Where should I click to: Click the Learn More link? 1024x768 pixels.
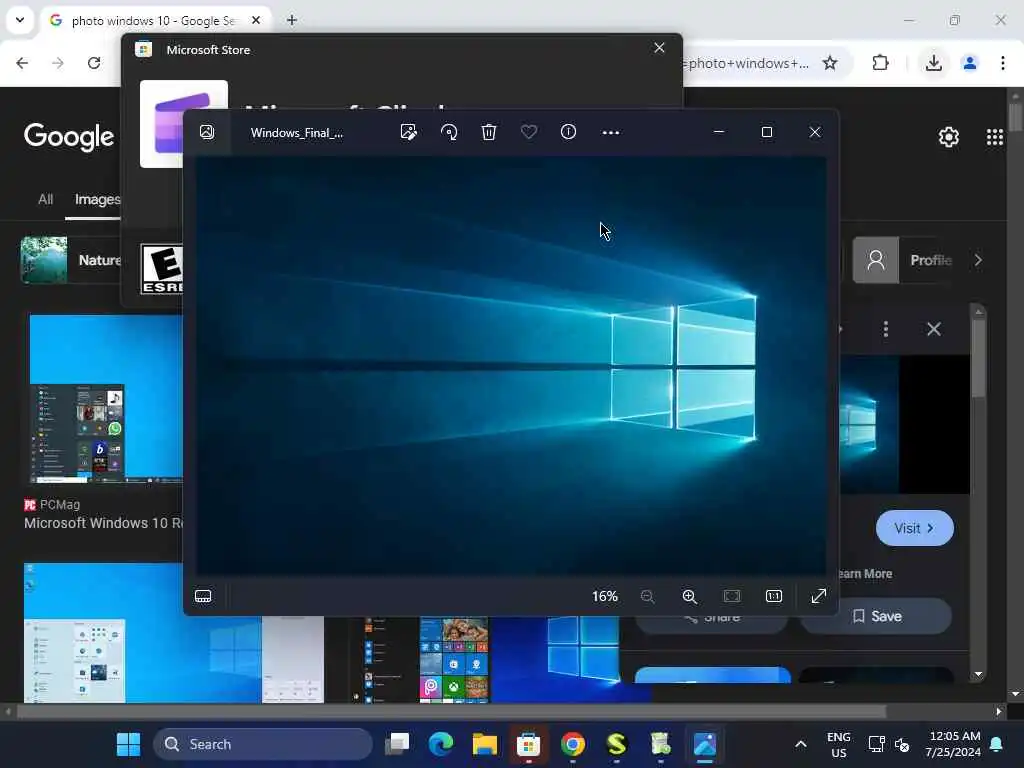pyautogui.click(x=865, y=573)
